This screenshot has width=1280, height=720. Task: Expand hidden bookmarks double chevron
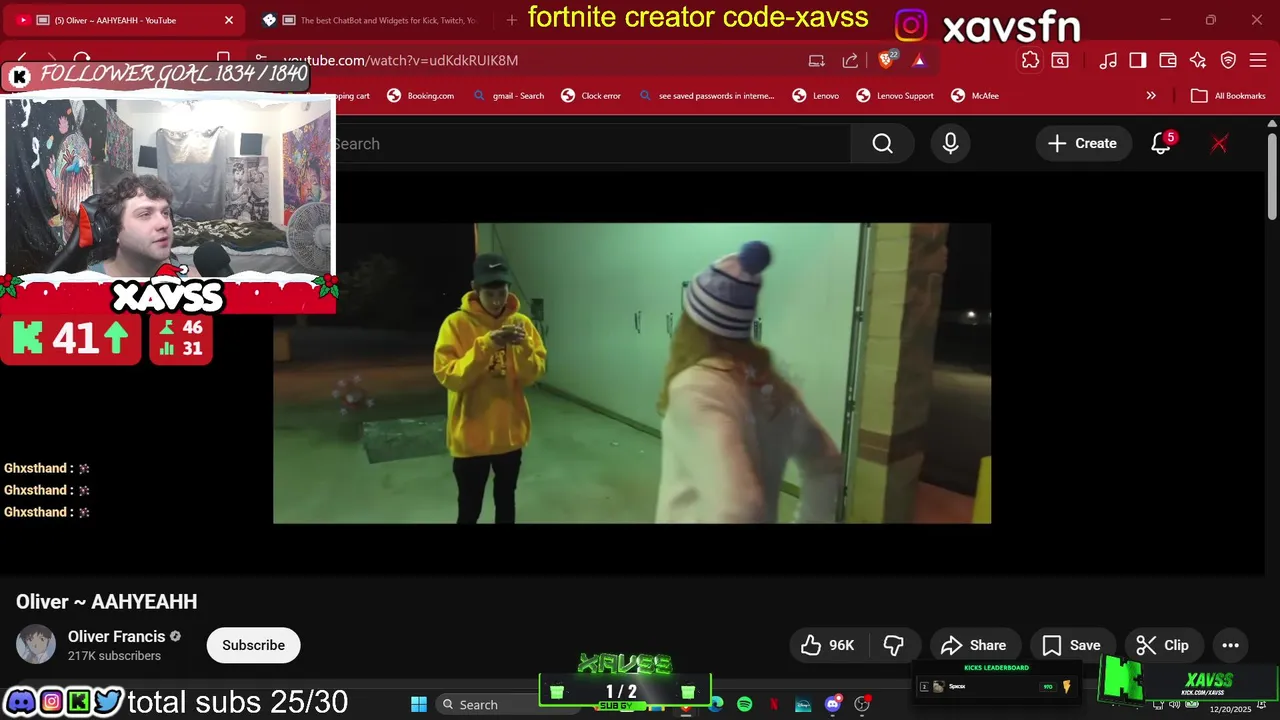coord(1151,96)
